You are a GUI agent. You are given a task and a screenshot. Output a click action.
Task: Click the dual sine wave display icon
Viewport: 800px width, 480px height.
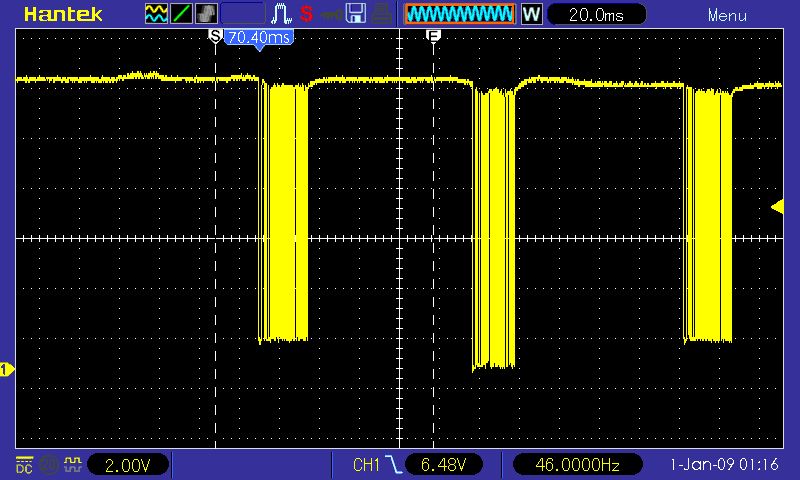click(156, 14)
